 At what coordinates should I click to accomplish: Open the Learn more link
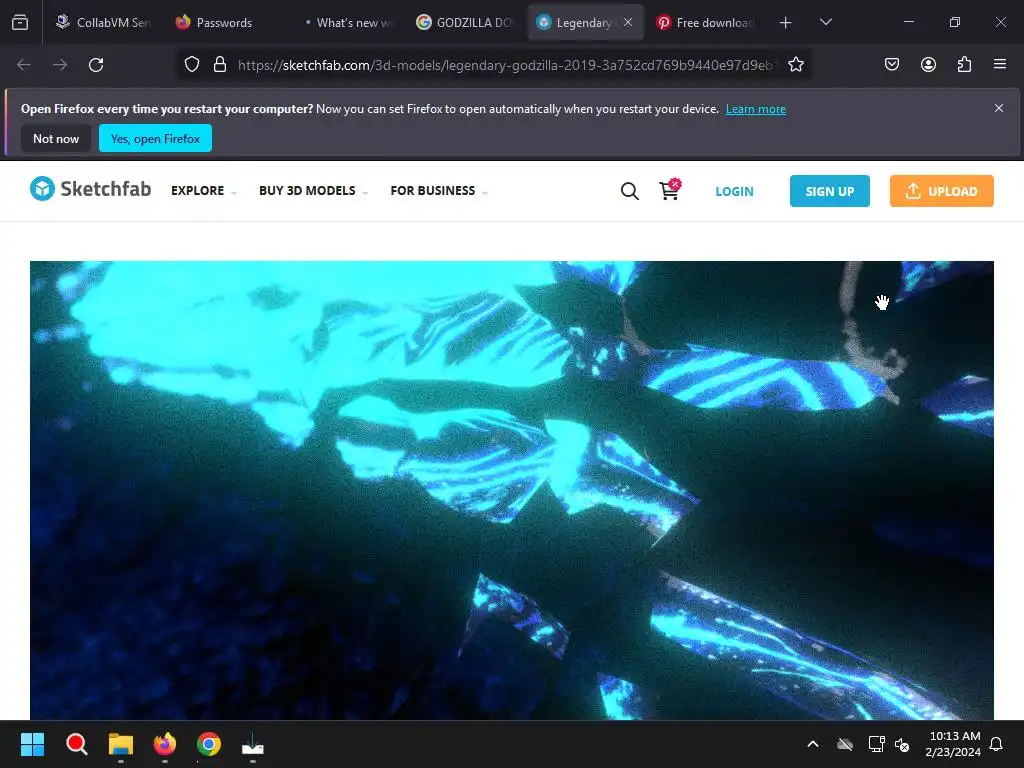756,109
